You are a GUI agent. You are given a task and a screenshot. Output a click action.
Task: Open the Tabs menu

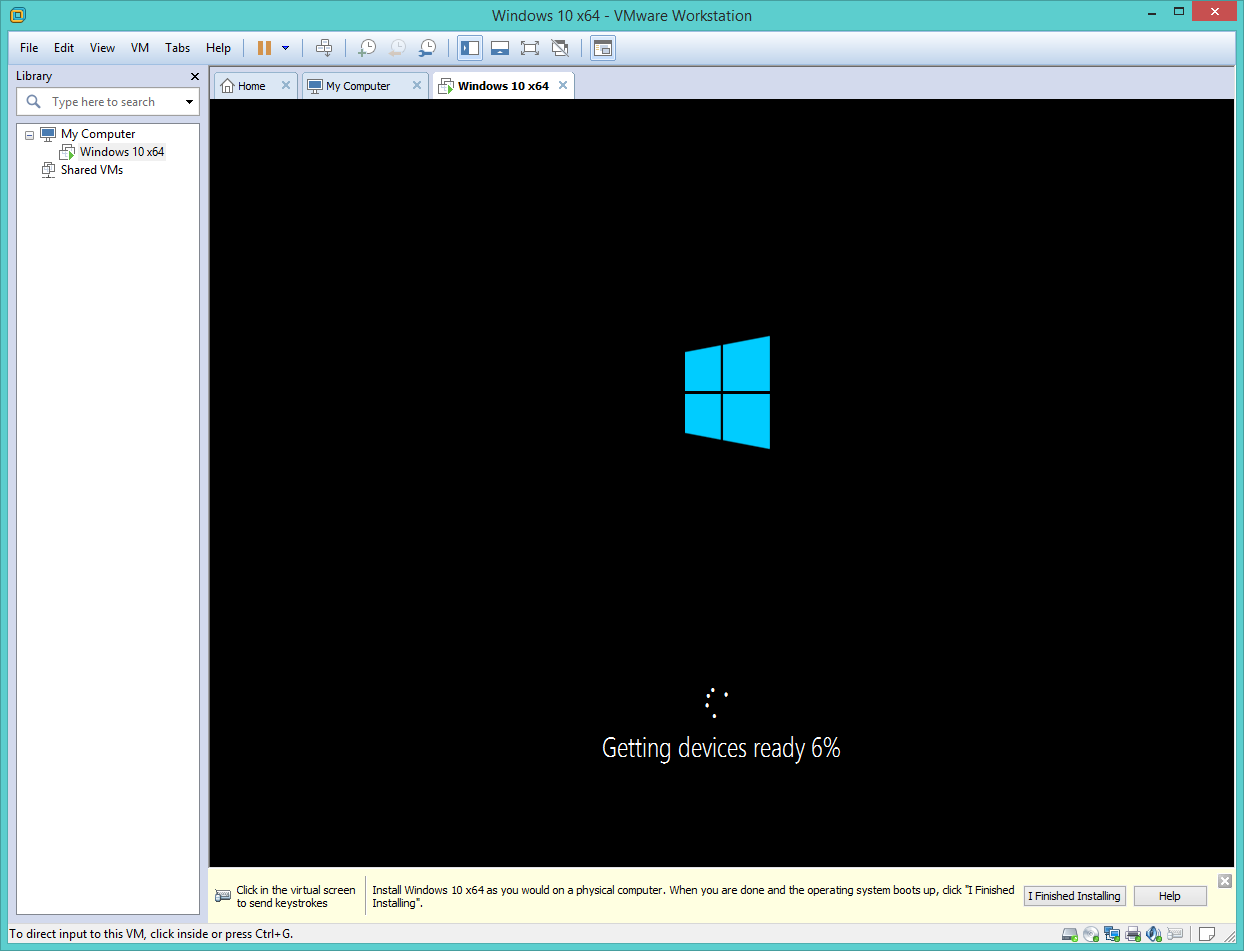pyautogui.click(x=178, y=48)
